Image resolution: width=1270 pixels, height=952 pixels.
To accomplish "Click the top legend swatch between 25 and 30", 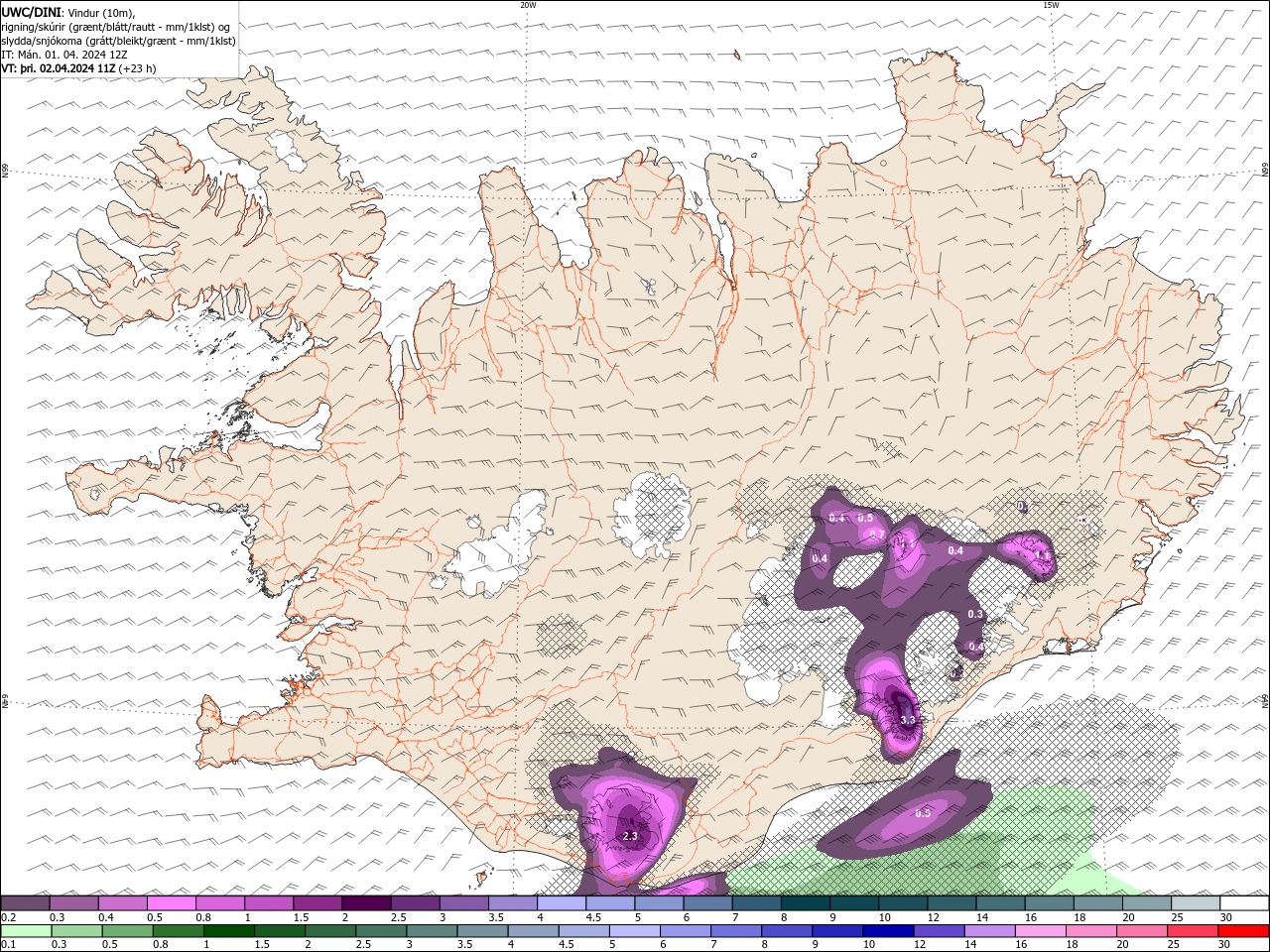I will tap(1197, 903).
